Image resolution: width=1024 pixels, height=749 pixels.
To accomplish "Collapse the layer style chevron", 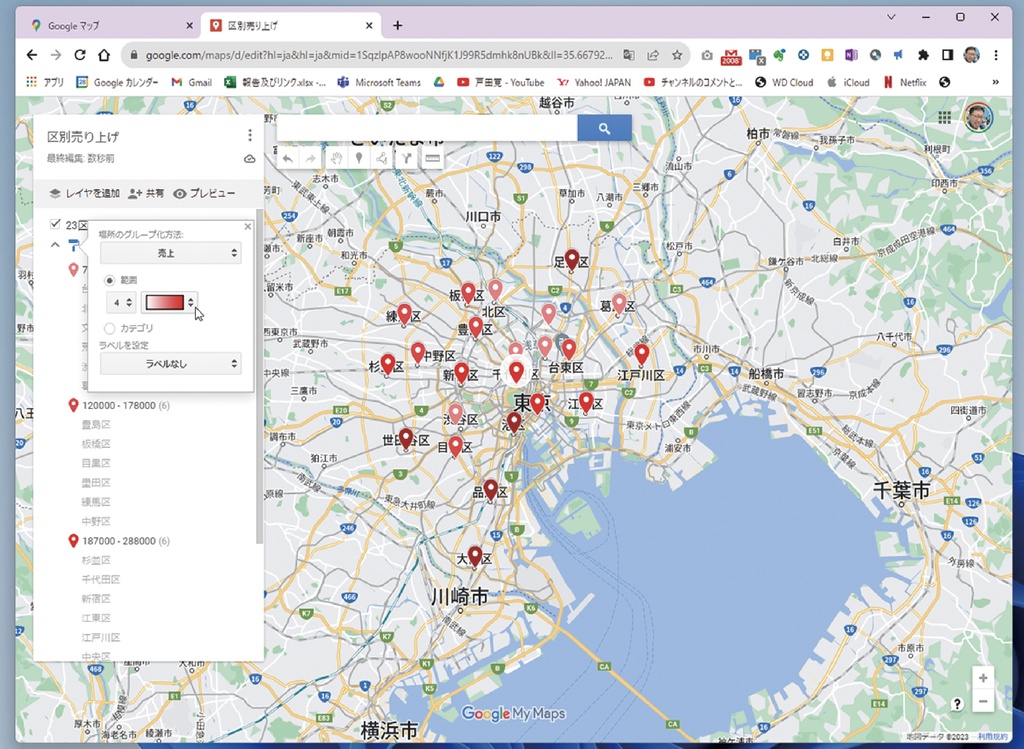I will (56, 245).
